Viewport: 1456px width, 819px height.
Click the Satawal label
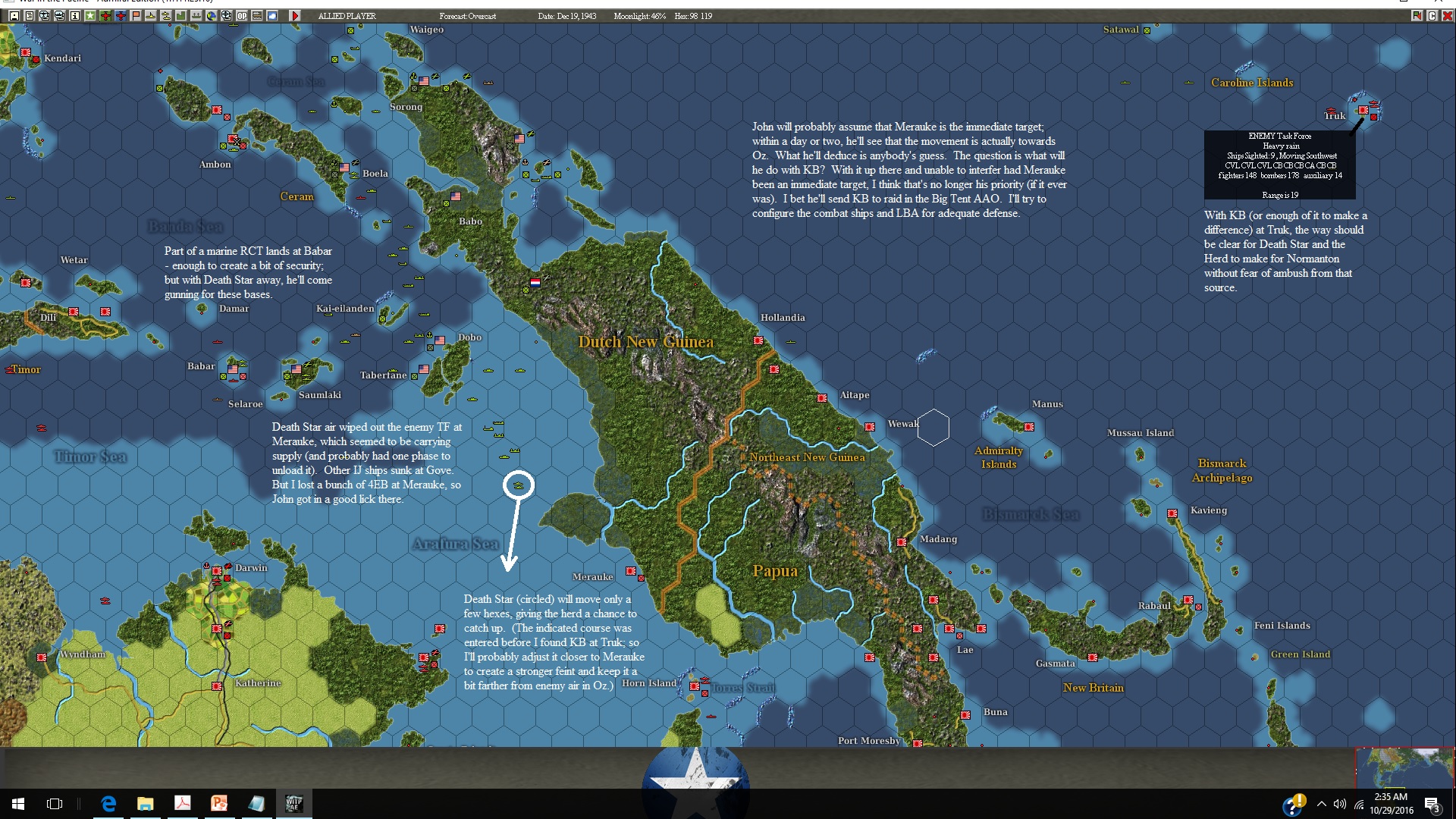1121,30
